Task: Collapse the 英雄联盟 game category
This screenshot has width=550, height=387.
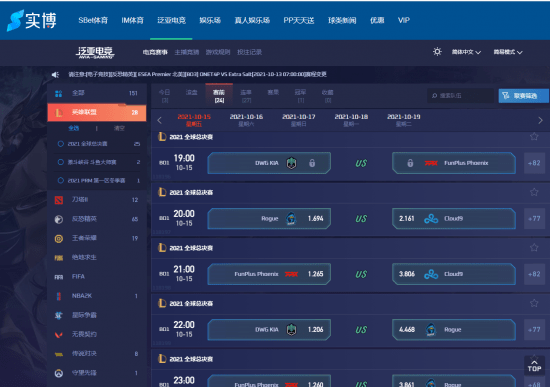Action: coord(97,112)
